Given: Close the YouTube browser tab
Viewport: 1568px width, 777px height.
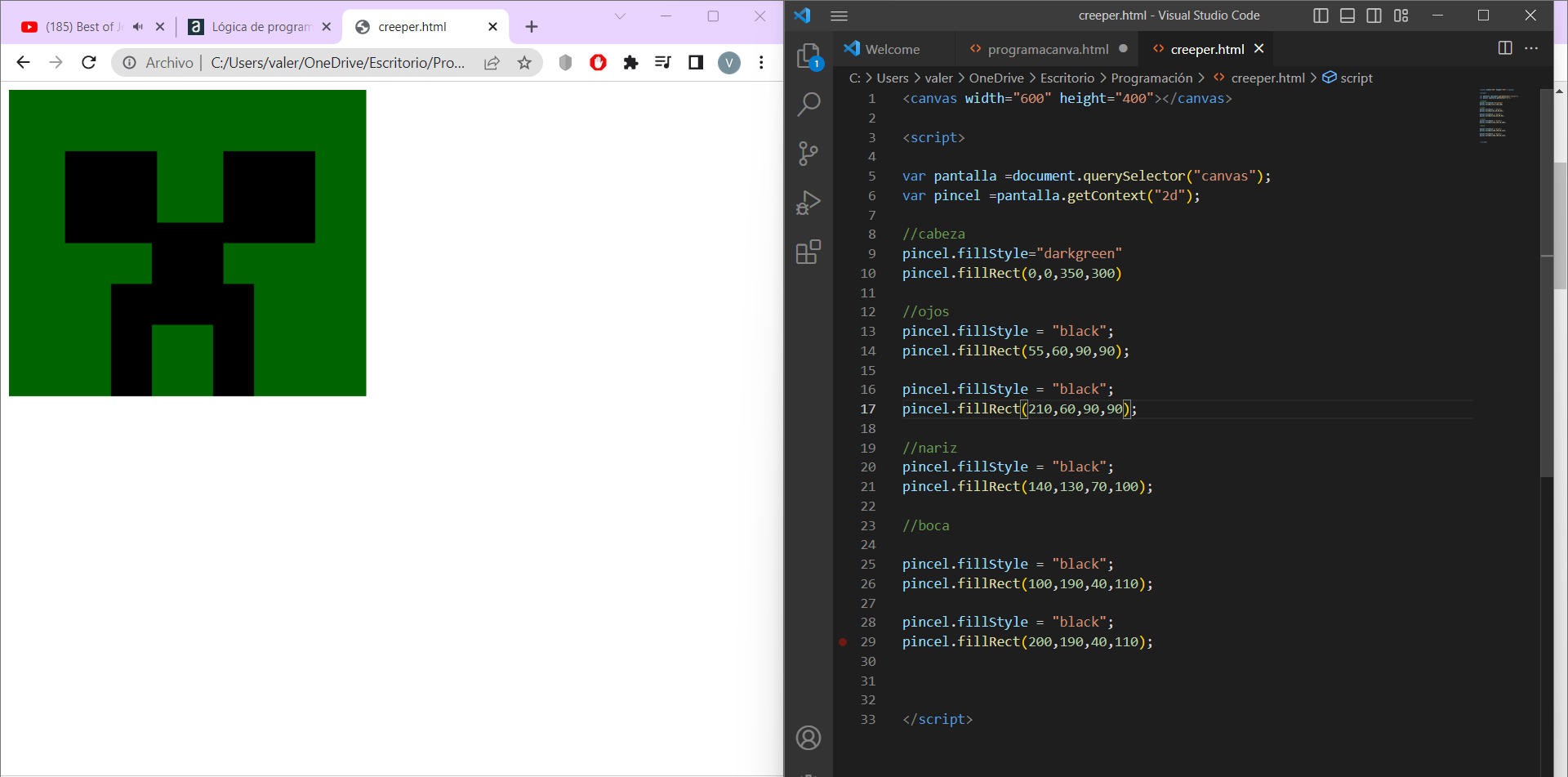Looking at the screenshot, I should 160,27.
